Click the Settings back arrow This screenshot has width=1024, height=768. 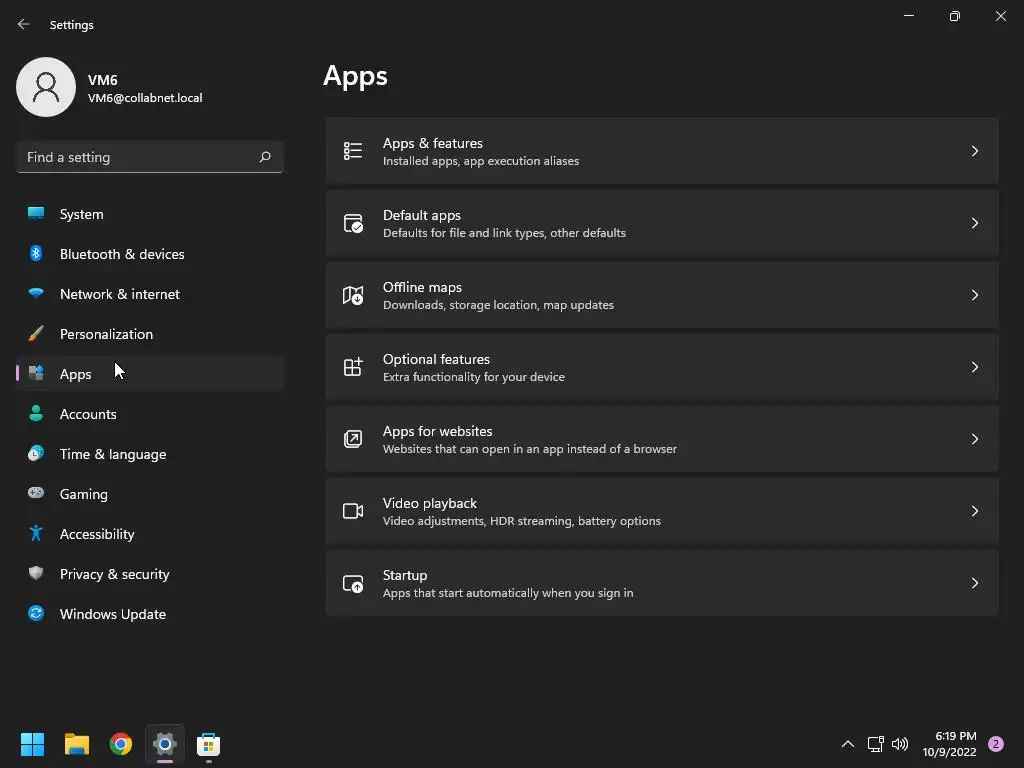(24, 25)
